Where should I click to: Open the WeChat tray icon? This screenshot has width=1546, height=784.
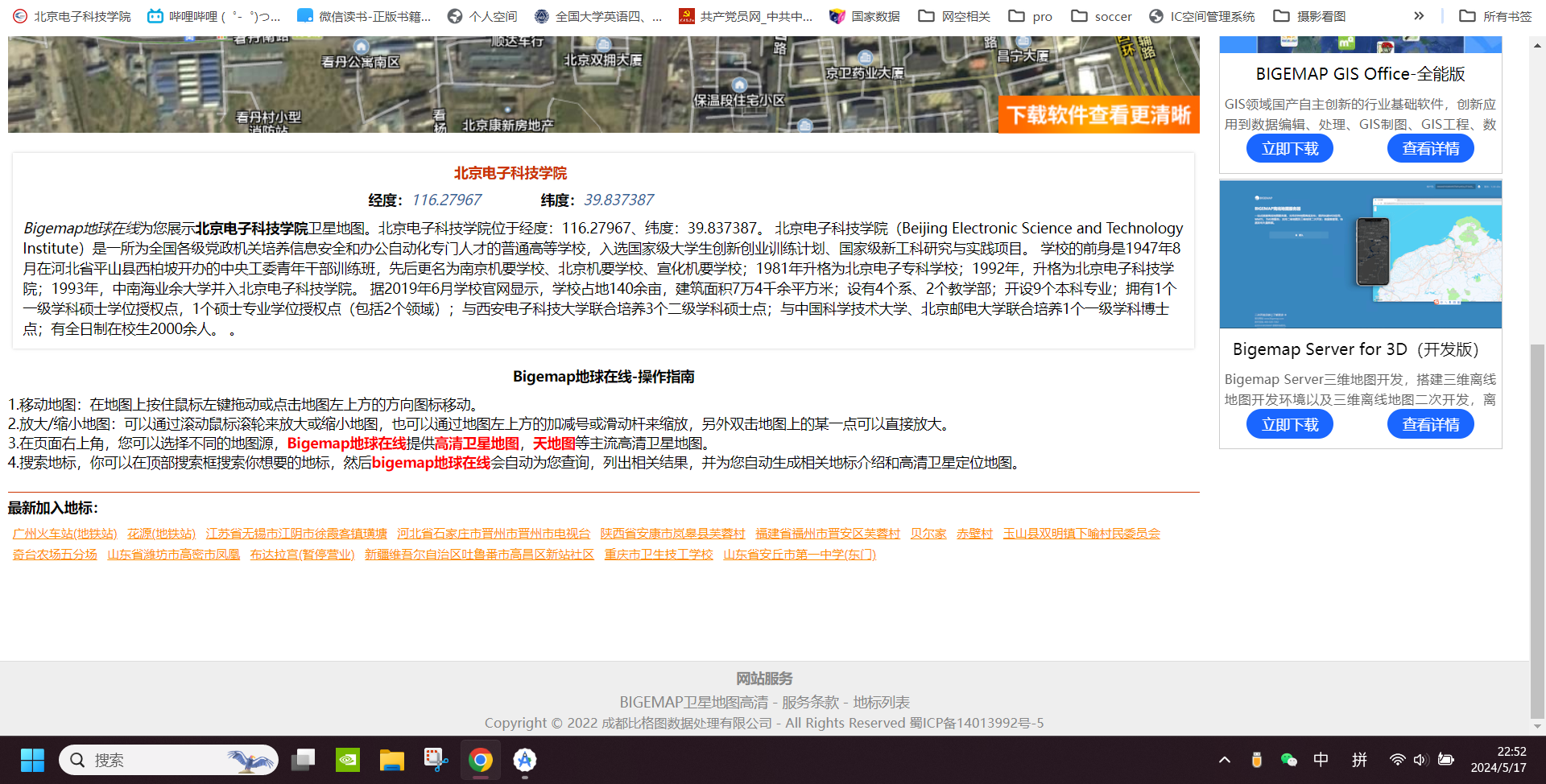(1288, 760)
